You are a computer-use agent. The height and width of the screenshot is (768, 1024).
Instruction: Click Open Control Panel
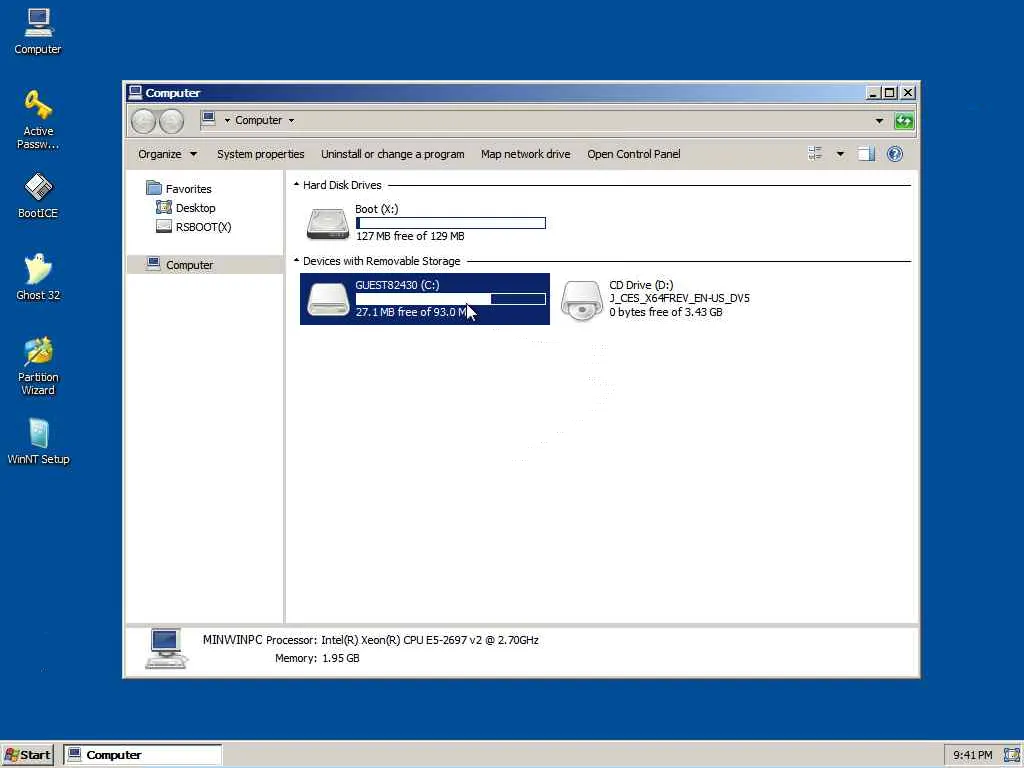(x=633, y=154)
